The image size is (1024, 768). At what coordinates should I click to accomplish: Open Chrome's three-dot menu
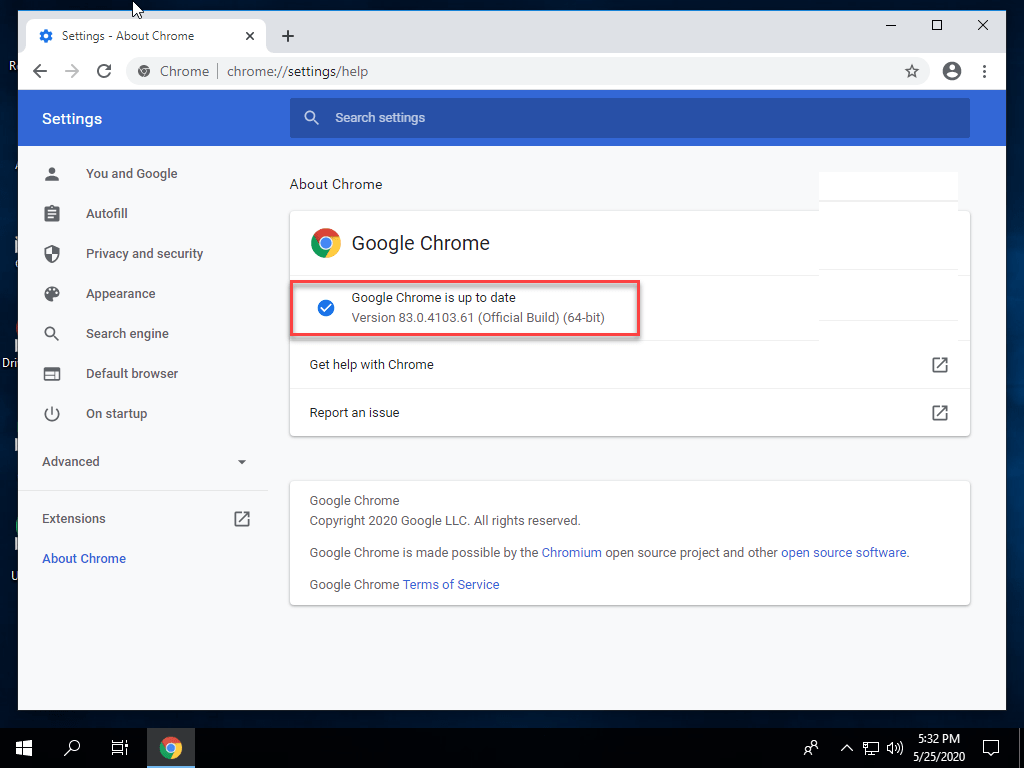point(984,71)
